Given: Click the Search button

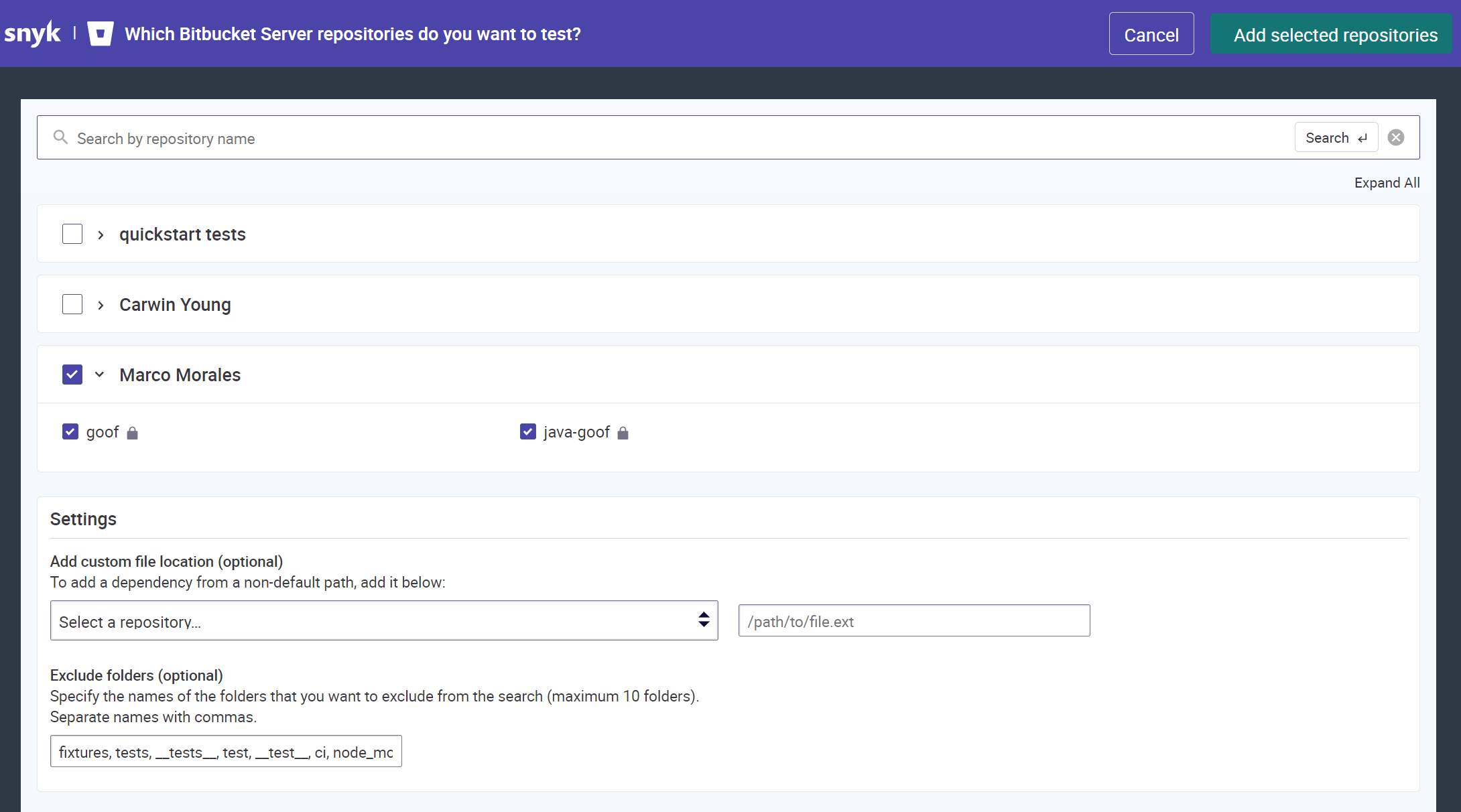Looking at the screenshot, I should [x=1336, y=137].
